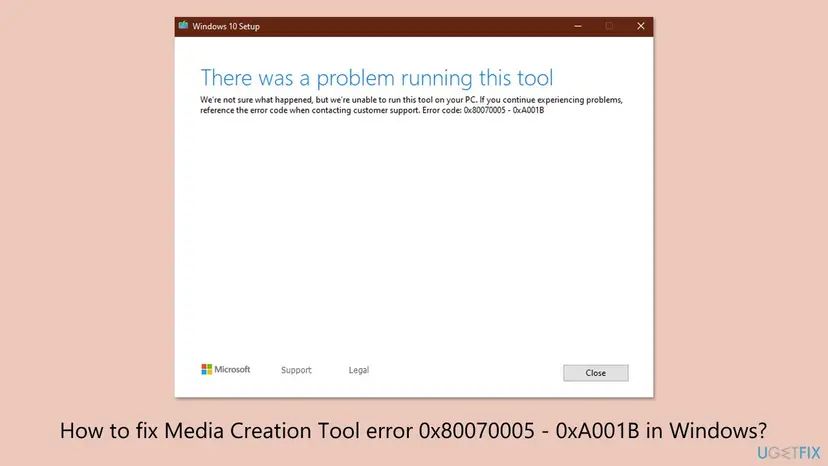Click the Microsoft logo in dialog footer
The height and width of the screenshot is (466, 828).
[x=225, y=369]
